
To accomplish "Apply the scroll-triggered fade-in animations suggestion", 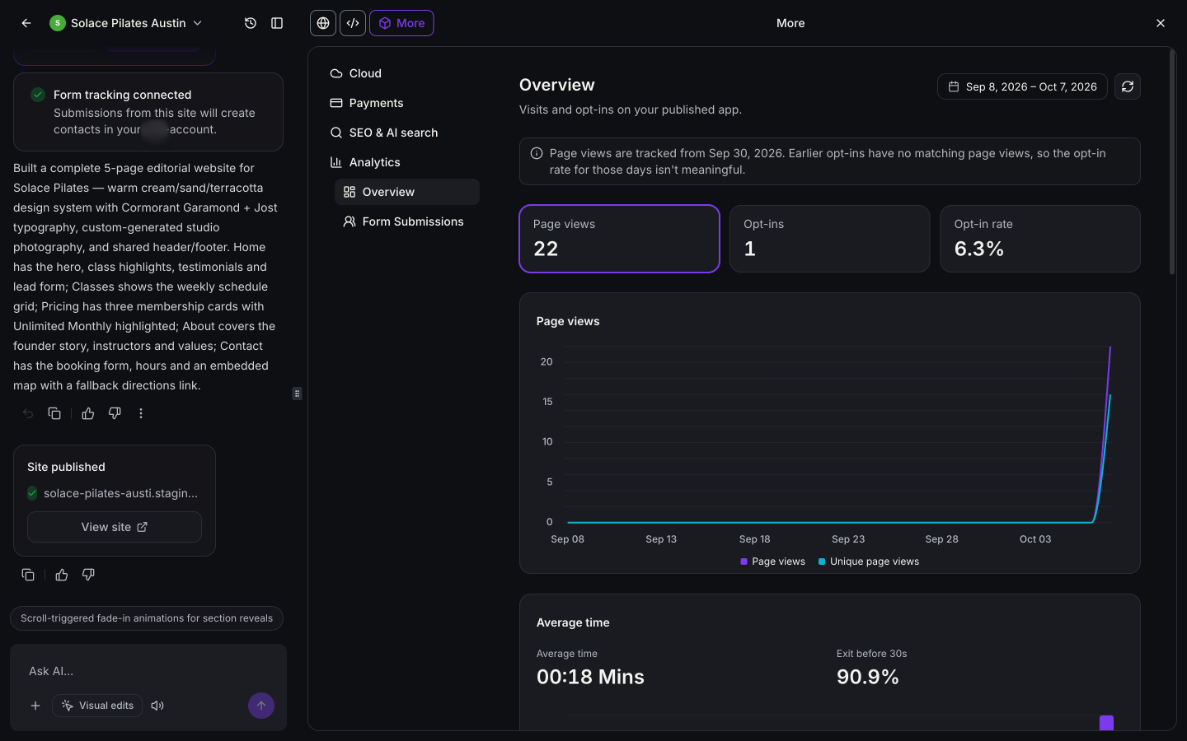I will tap(147, 618).
